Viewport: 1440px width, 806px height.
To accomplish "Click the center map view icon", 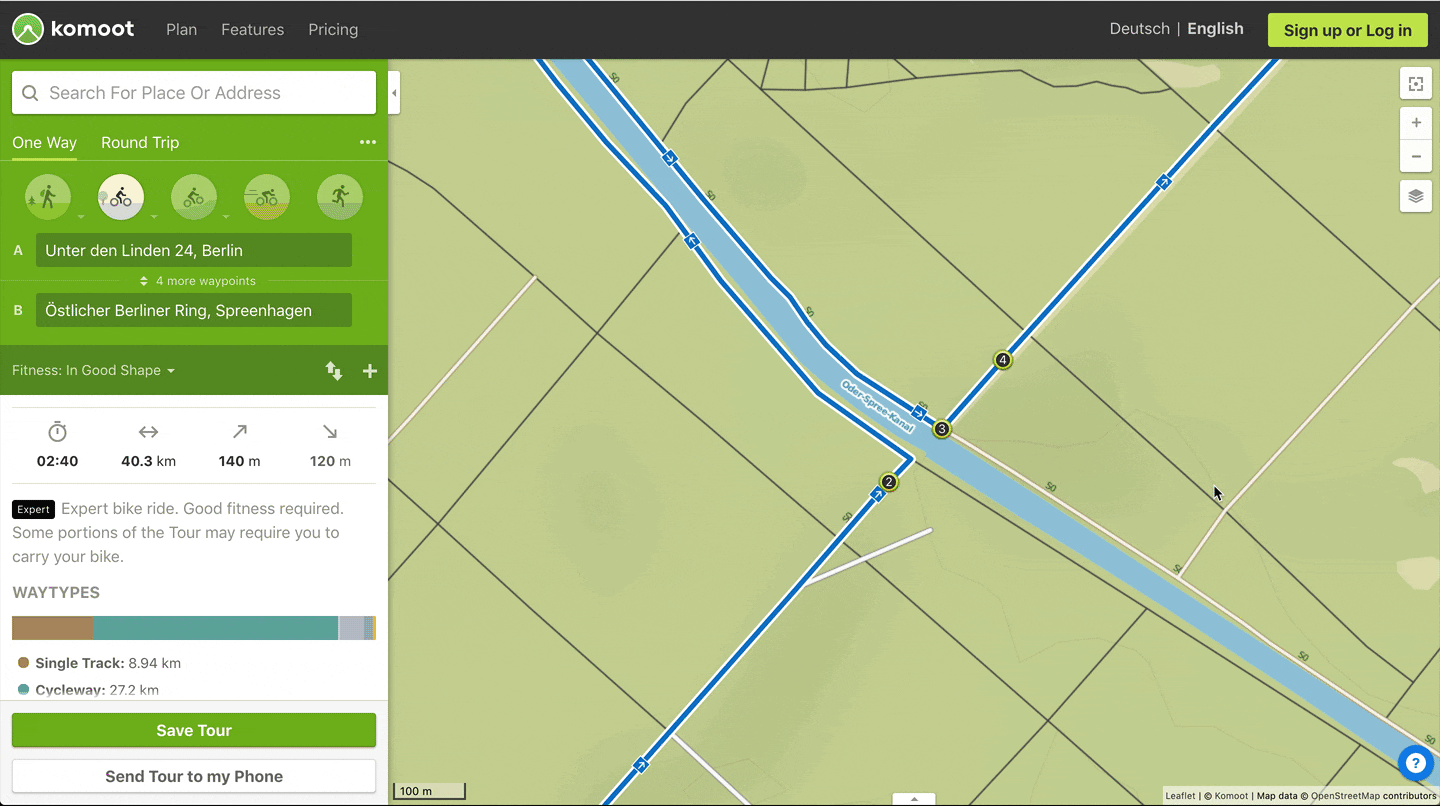I will pyautogui.click(x=1415, y=84).
